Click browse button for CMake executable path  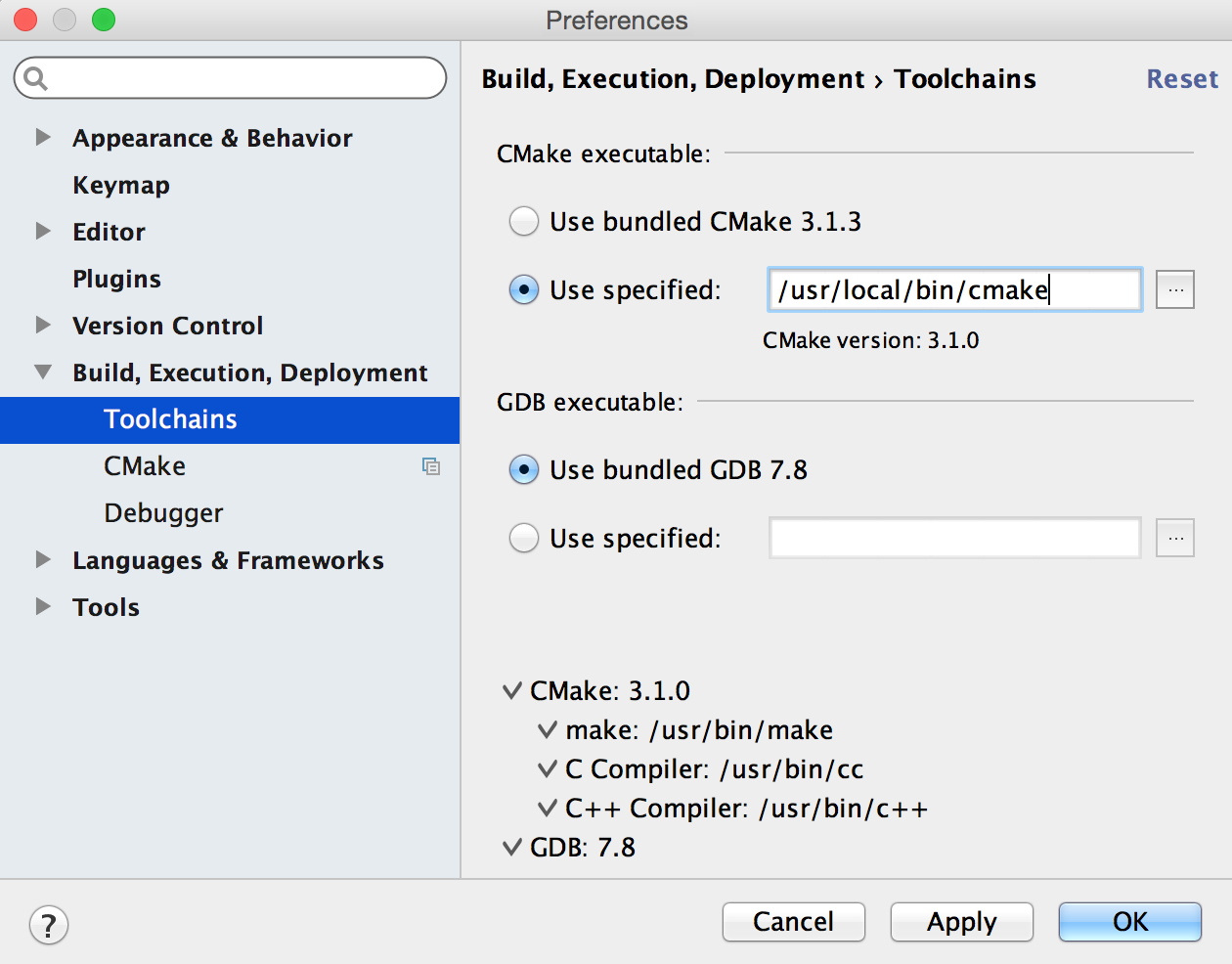click(1174, 290)
